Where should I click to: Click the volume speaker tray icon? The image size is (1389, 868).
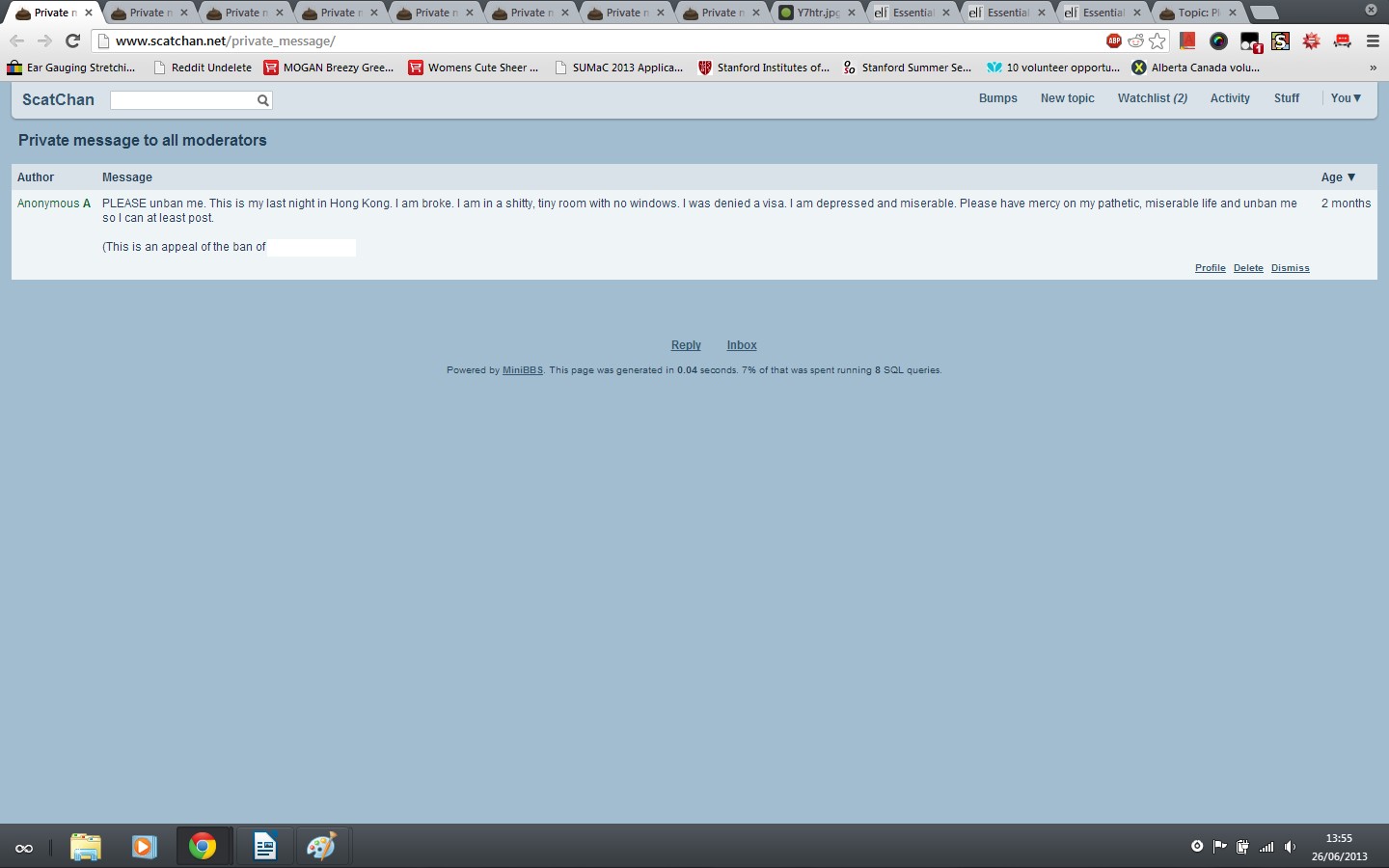point(1290,847)
